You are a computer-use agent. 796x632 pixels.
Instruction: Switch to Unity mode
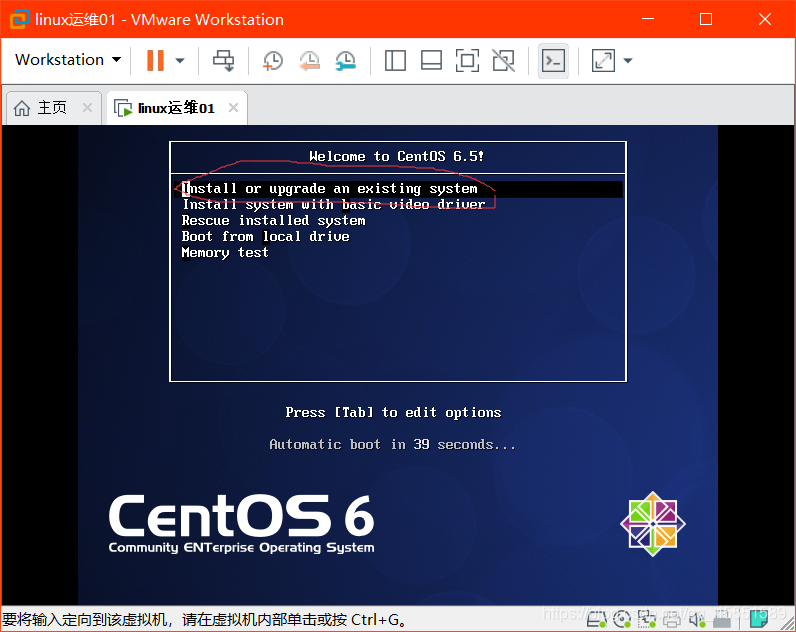click(x=503, y=60)
